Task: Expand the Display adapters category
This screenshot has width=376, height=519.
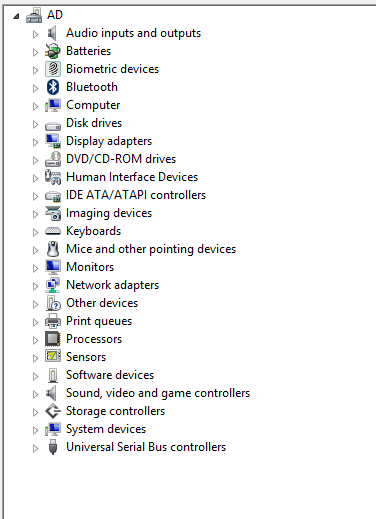Action: tap(35, 142)
